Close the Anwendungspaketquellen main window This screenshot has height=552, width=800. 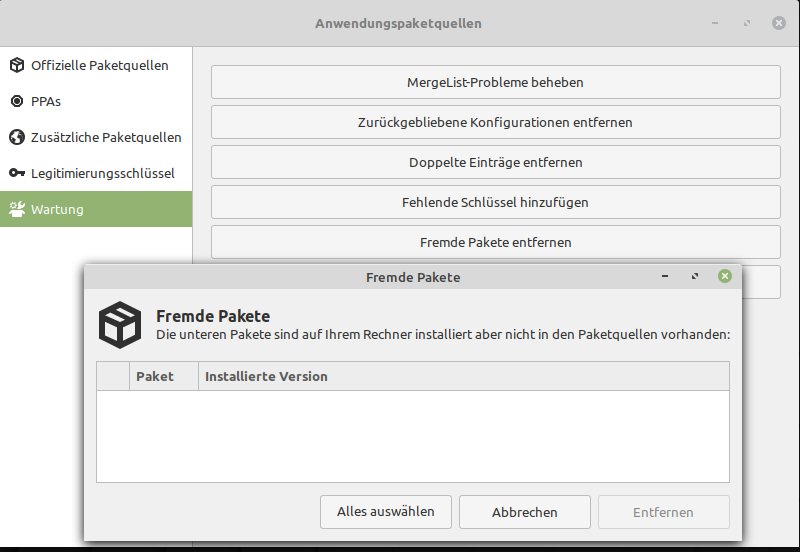click(778, 23)
